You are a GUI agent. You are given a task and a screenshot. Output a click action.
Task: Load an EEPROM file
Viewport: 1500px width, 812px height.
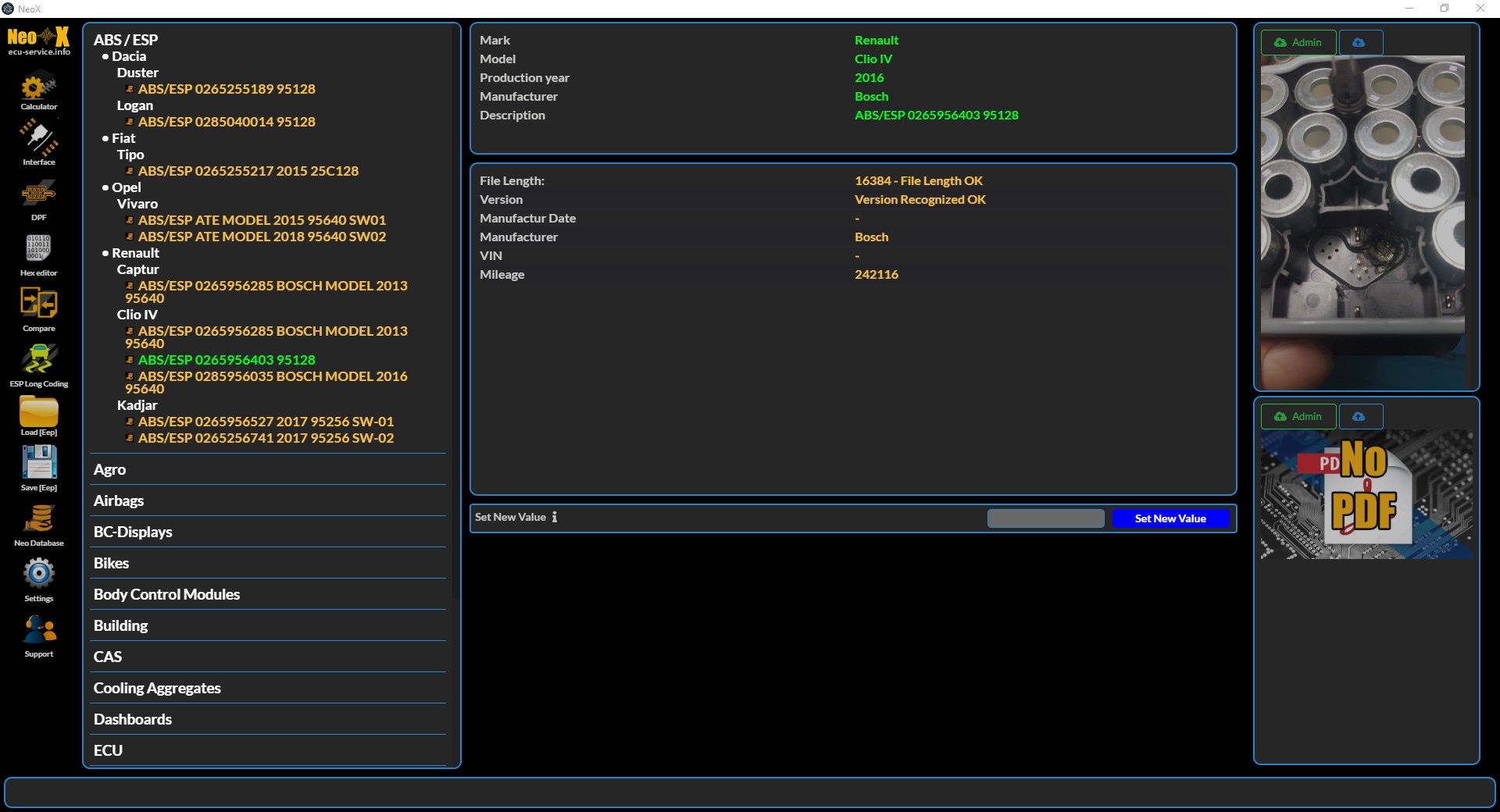pos(38,416)
